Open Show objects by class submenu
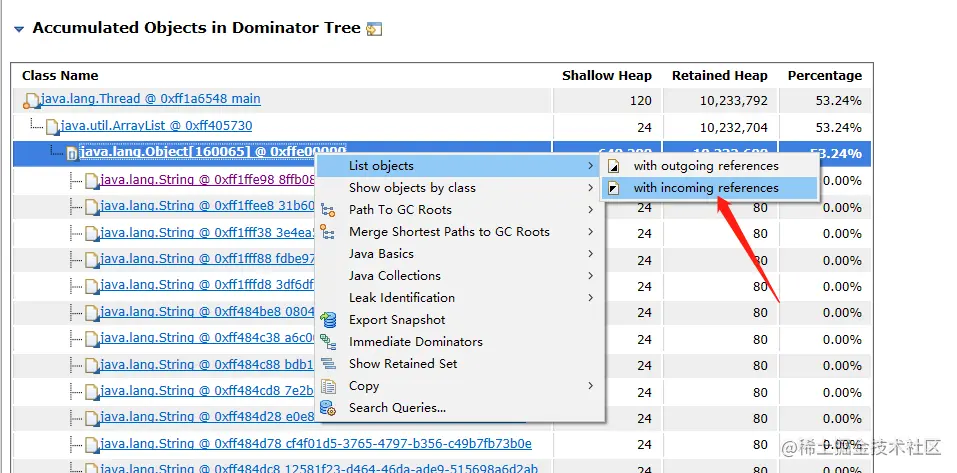Screen dimensions: 957x473 pos(458,188)
